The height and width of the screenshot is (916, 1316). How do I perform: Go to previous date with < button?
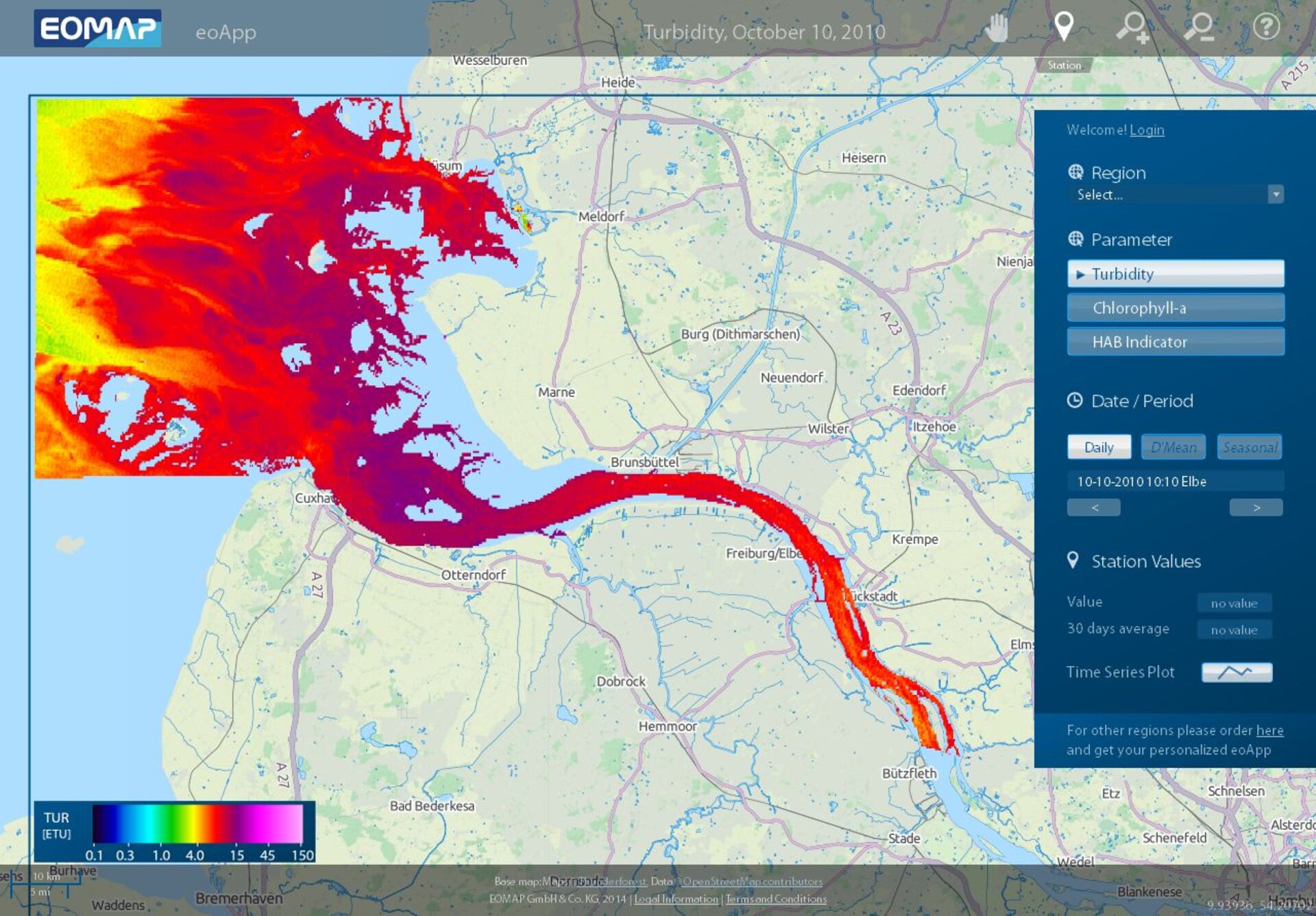[1094, 507]
